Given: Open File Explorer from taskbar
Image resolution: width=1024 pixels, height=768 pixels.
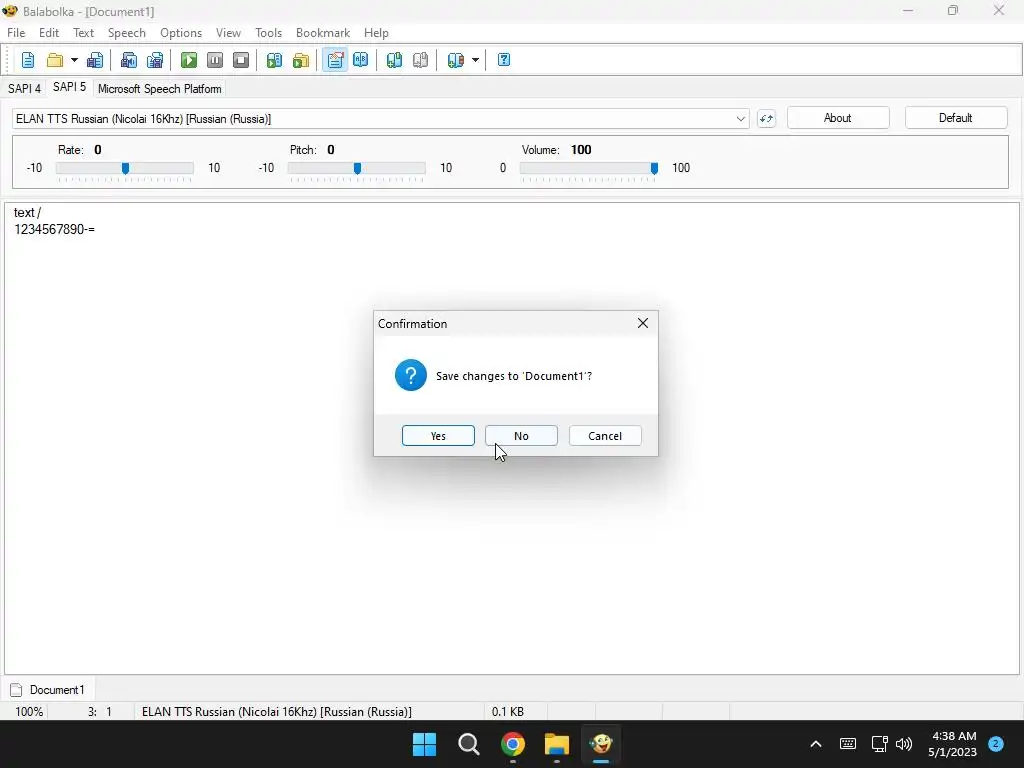Looking at the screenshot, I should pos(557,744).
